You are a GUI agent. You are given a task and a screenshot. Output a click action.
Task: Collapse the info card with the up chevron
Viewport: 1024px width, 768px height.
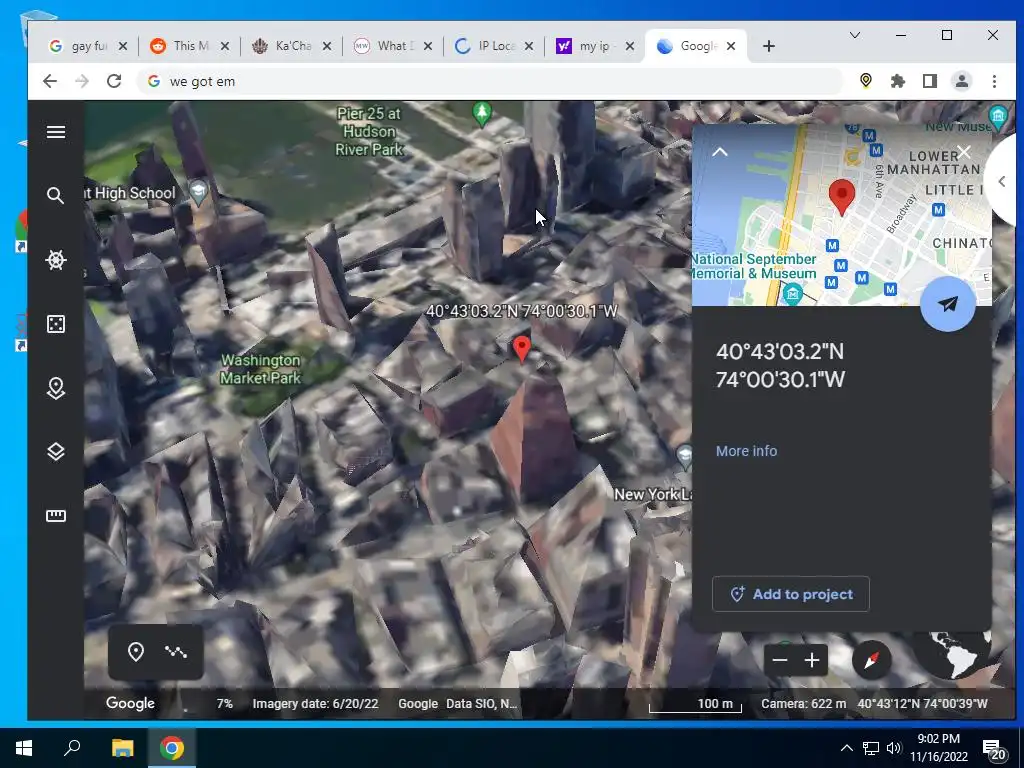[x=719, y=152]
